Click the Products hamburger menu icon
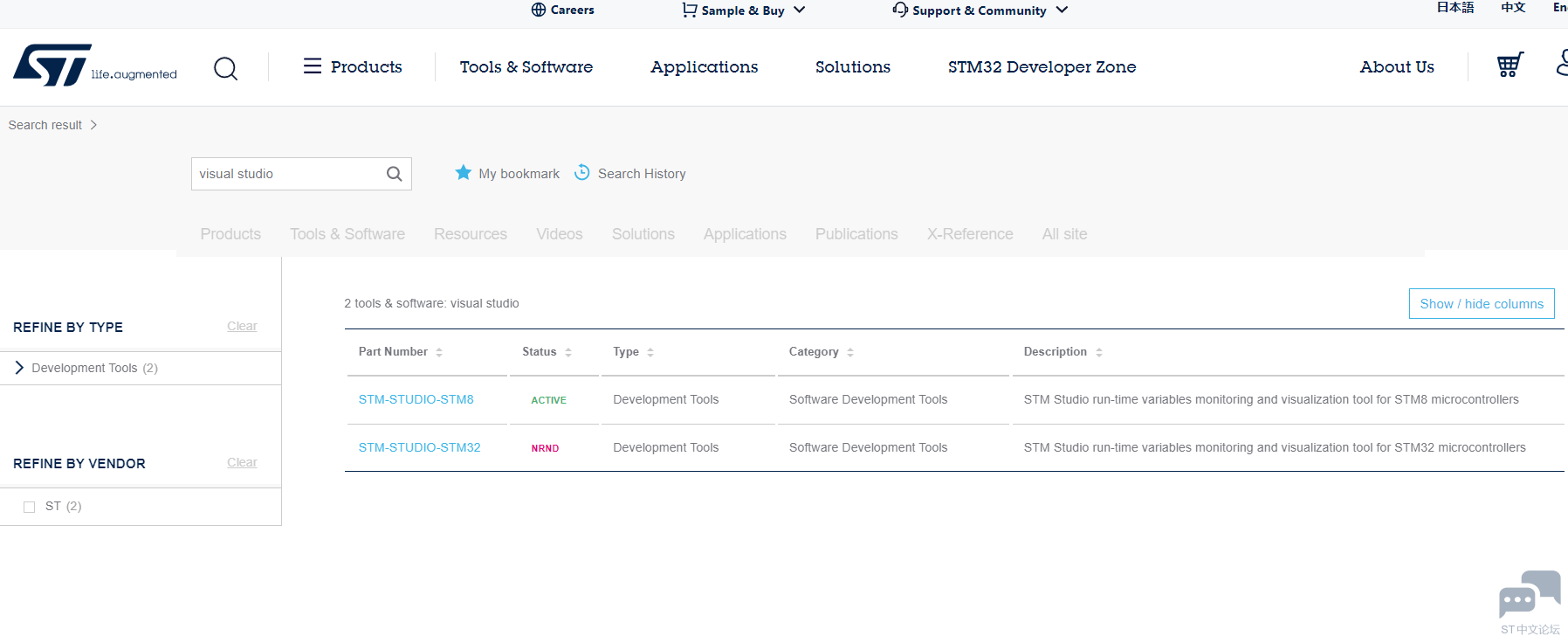 point(313,66)
